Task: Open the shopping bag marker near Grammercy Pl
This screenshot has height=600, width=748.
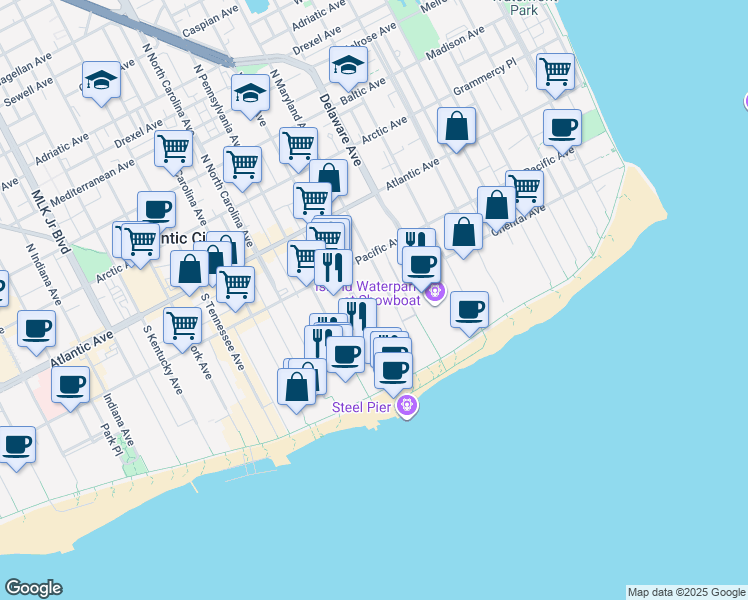Action: (x=456, y=127)
